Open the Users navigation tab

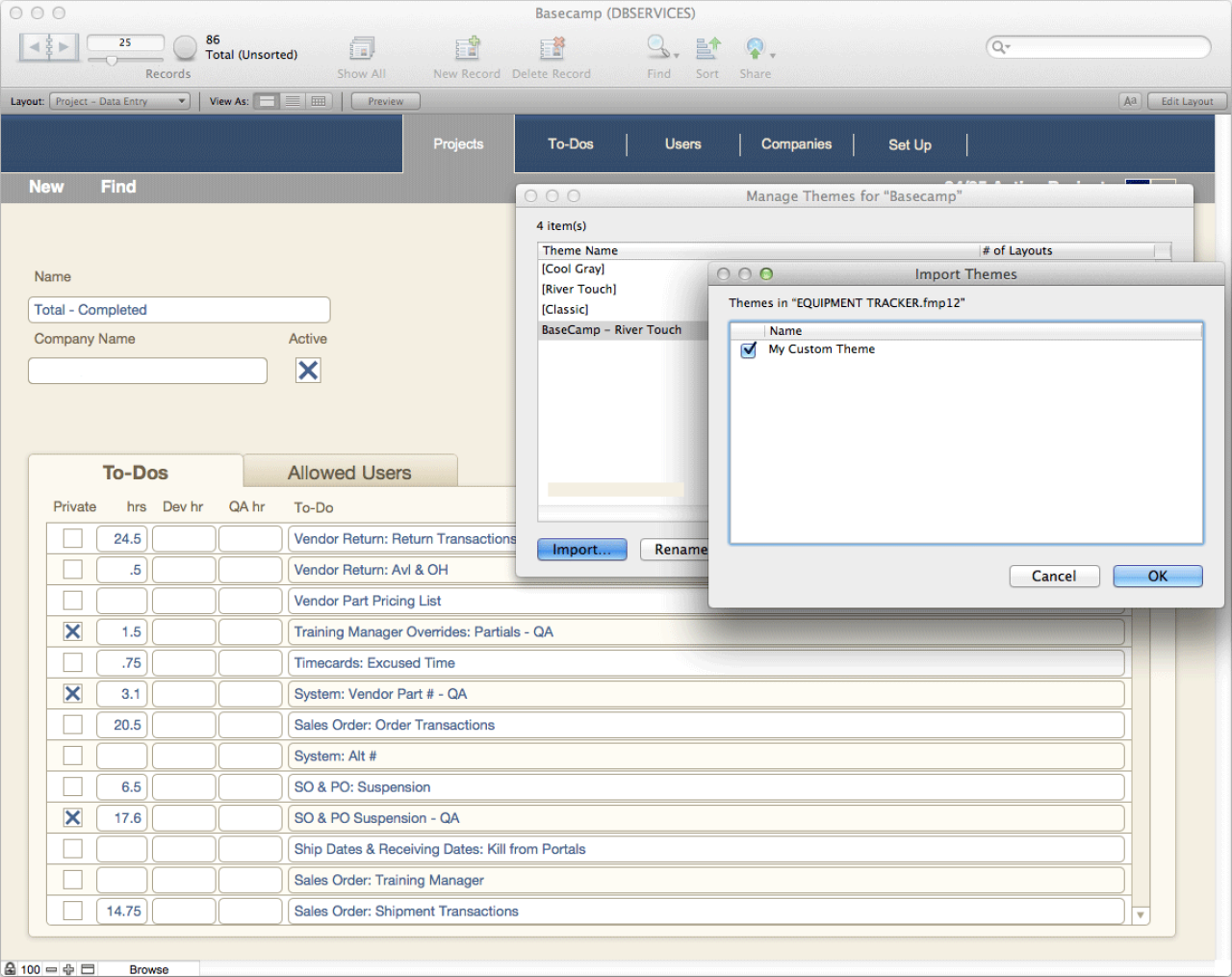pyautogui.click(x=683, y=144)
